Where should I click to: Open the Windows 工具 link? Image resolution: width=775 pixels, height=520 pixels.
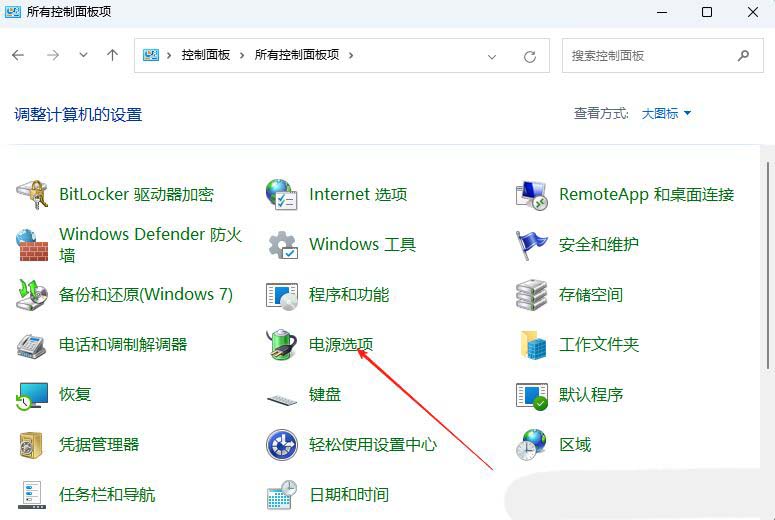[362, 244]
